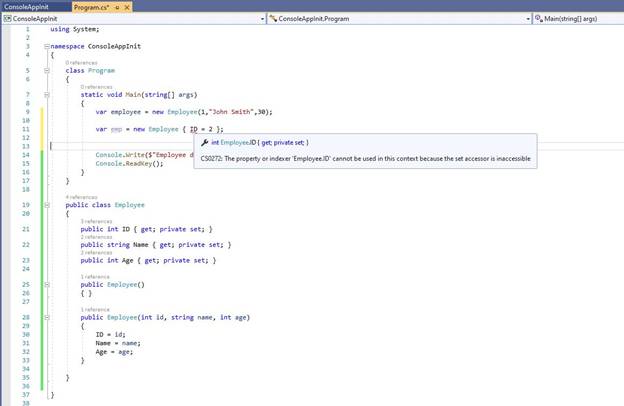Collapse the public class Employee block
Viewport: 624px width, 406px height.
(47, 205)
